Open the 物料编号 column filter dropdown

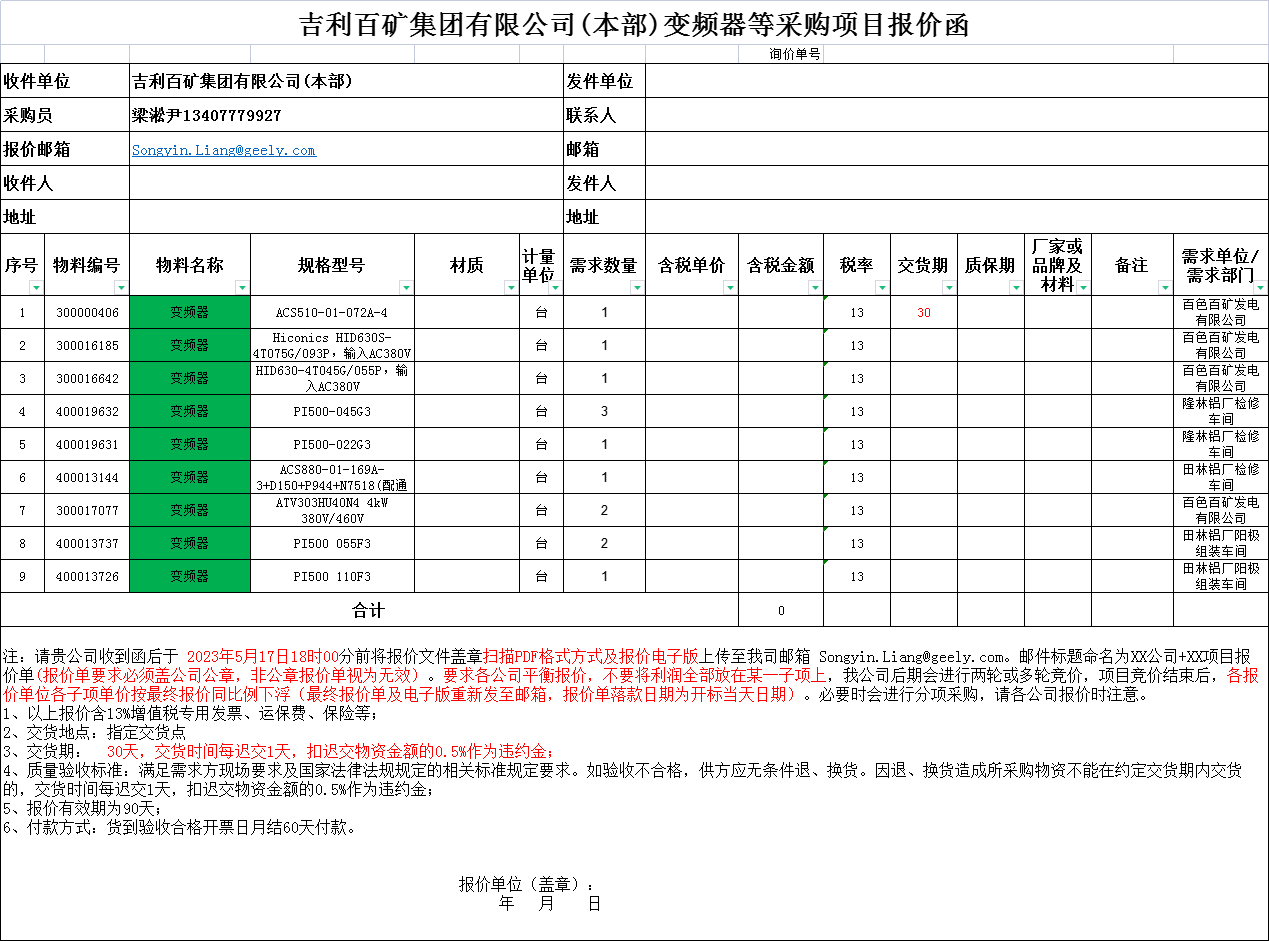[x=122, y=288]
